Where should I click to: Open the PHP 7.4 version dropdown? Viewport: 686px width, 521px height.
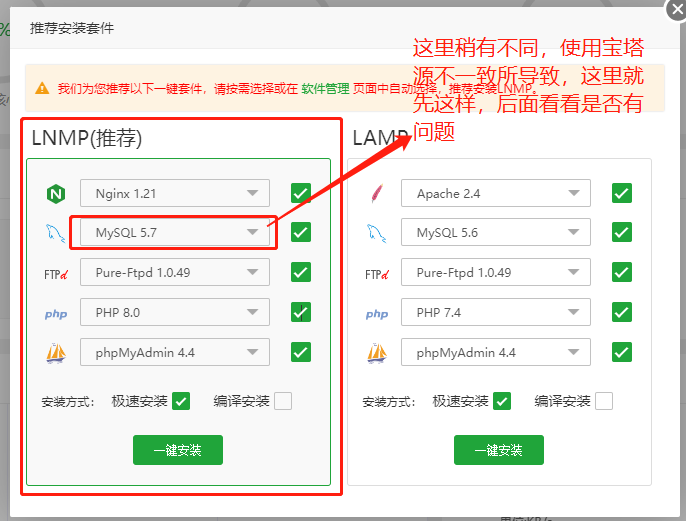496,312
